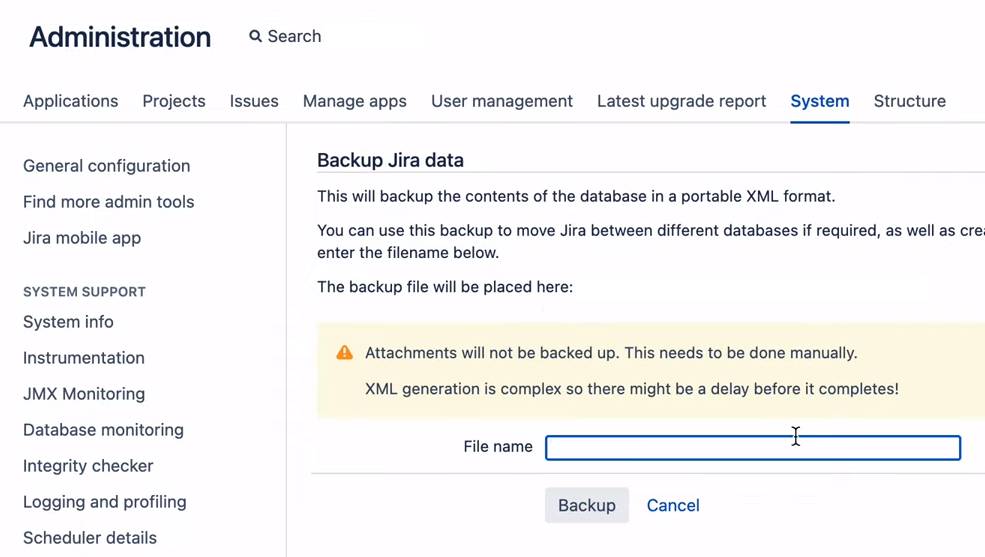Click the Backup Jira data heading
The image size is (985, 557).
(x=390, y=160)
